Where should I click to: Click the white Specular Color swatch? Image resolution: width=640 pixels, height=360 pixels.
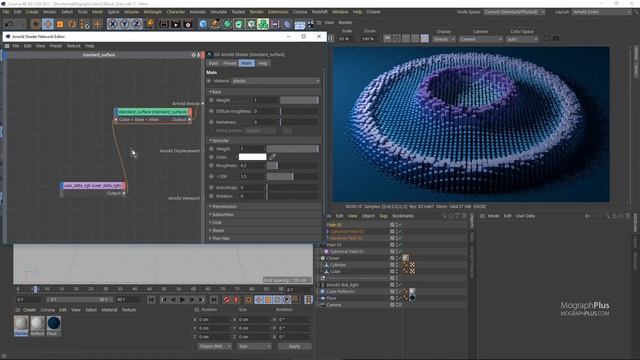pyautogui.click(x=252, y=157)
